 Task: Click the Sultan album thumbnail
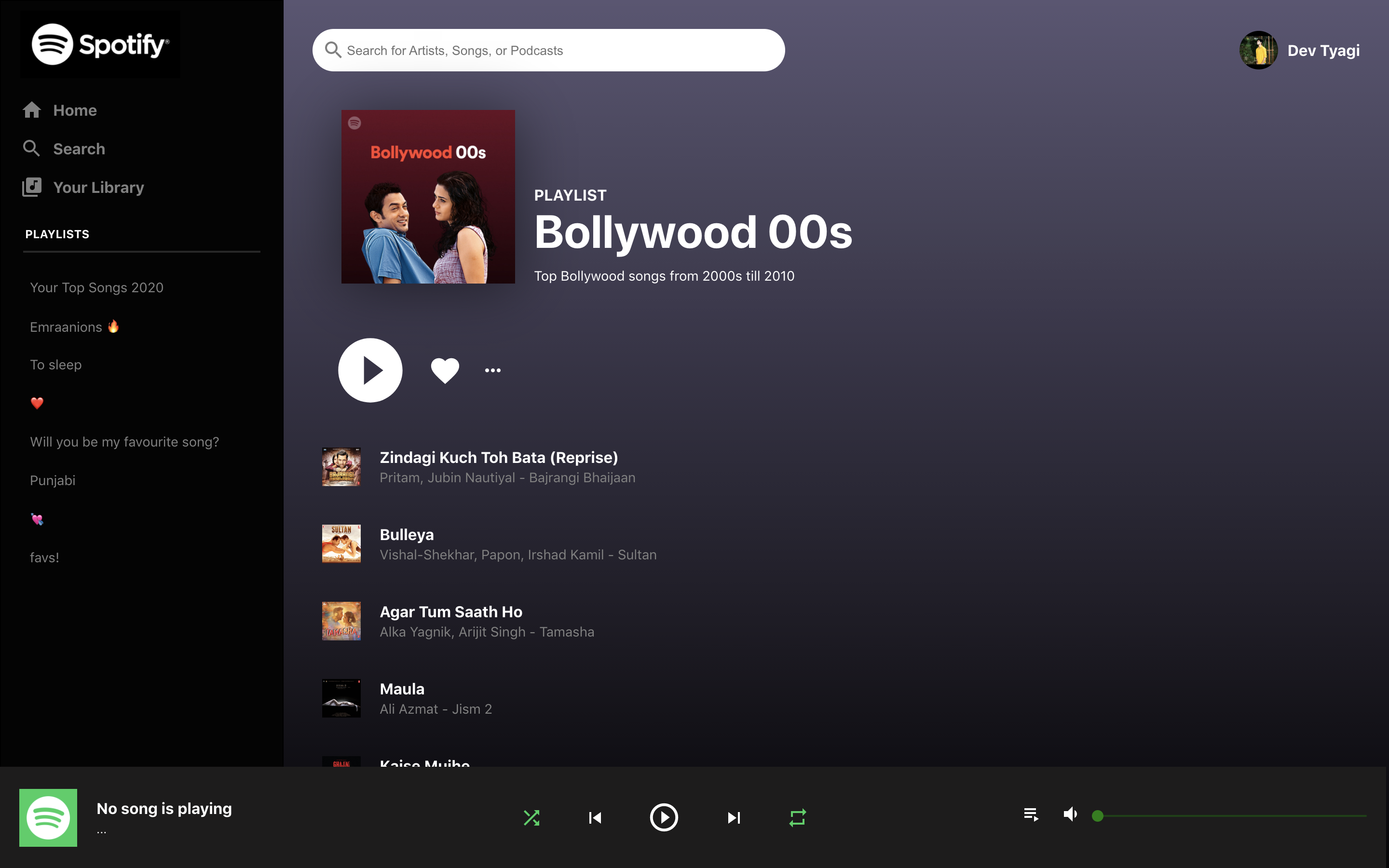click(x=341, y=543)
